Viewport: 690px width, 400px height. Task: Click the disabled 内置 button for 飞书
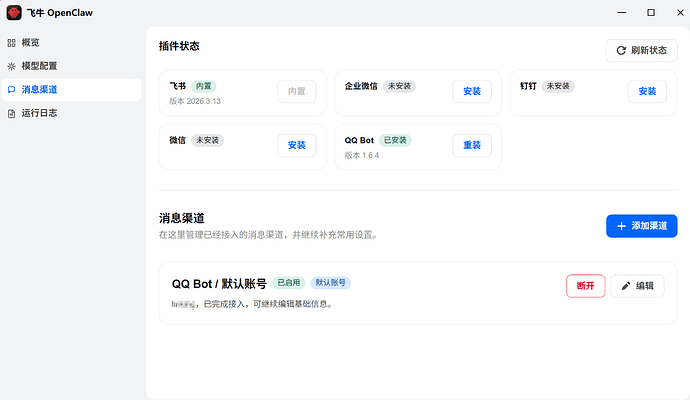coord(297,92)
